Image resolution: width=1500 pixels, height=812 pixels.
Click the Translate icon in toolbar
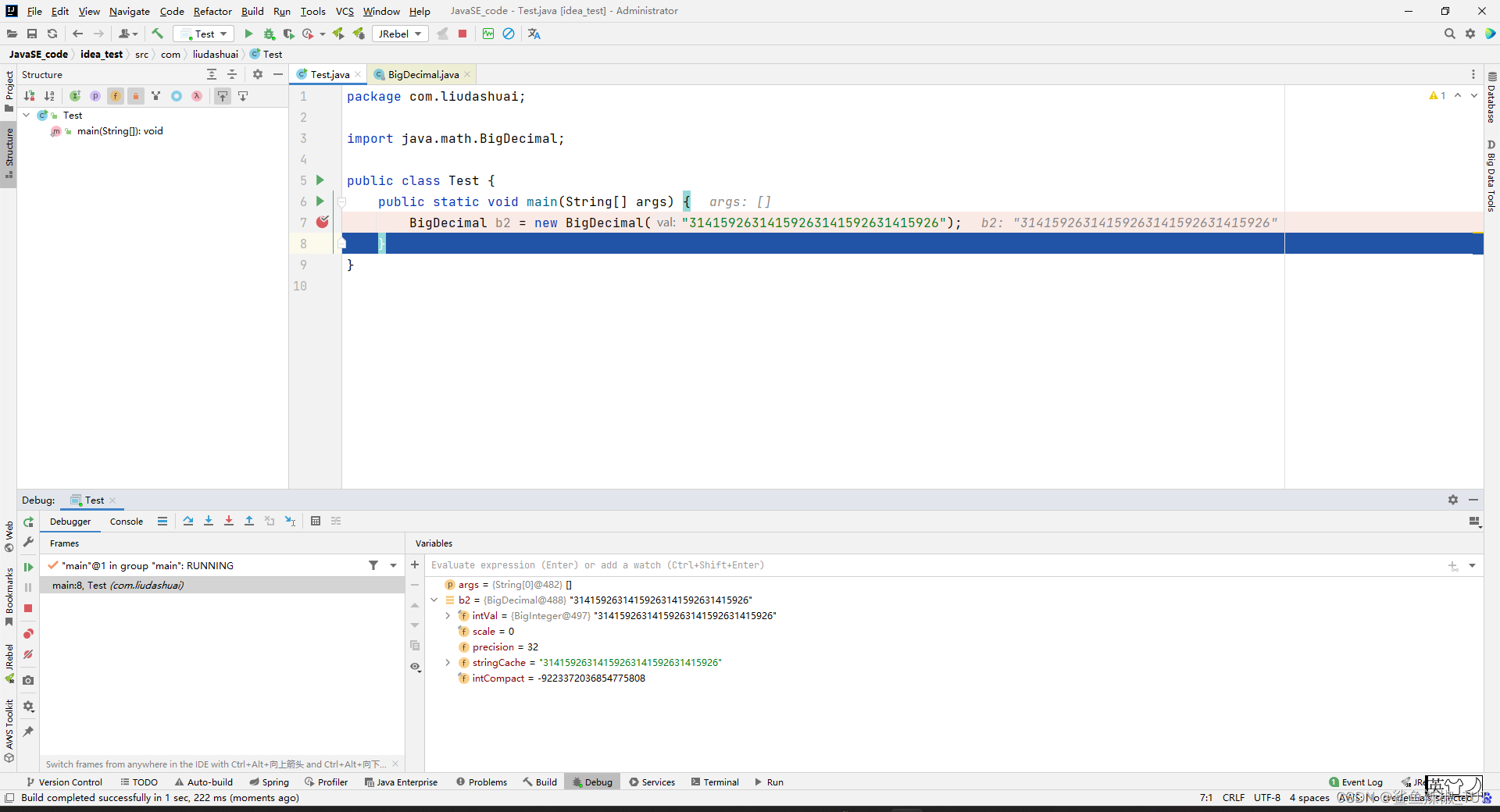point(534,34)
